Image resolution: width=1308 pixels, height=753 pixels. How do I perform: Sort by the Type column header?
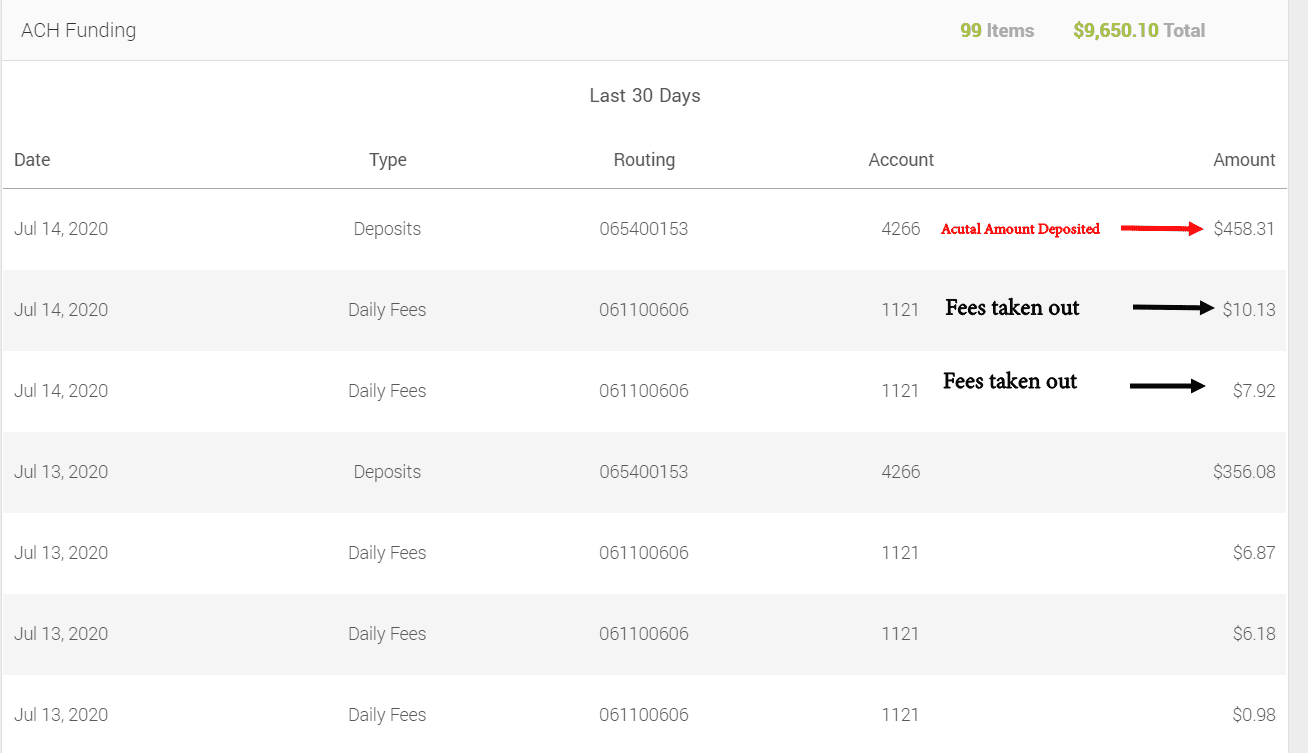point(387,160)
